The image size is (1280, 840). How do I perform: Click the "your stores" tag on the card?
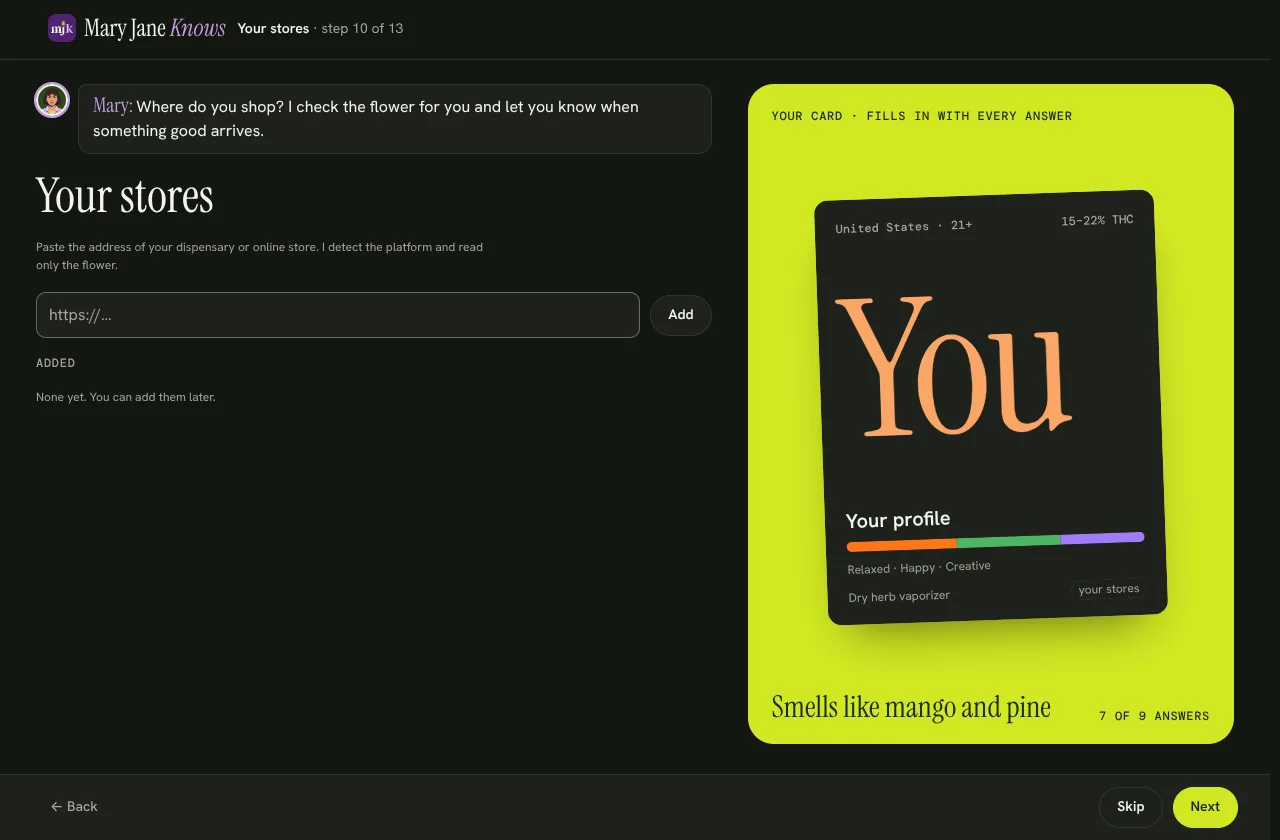tap(1109, 589)
